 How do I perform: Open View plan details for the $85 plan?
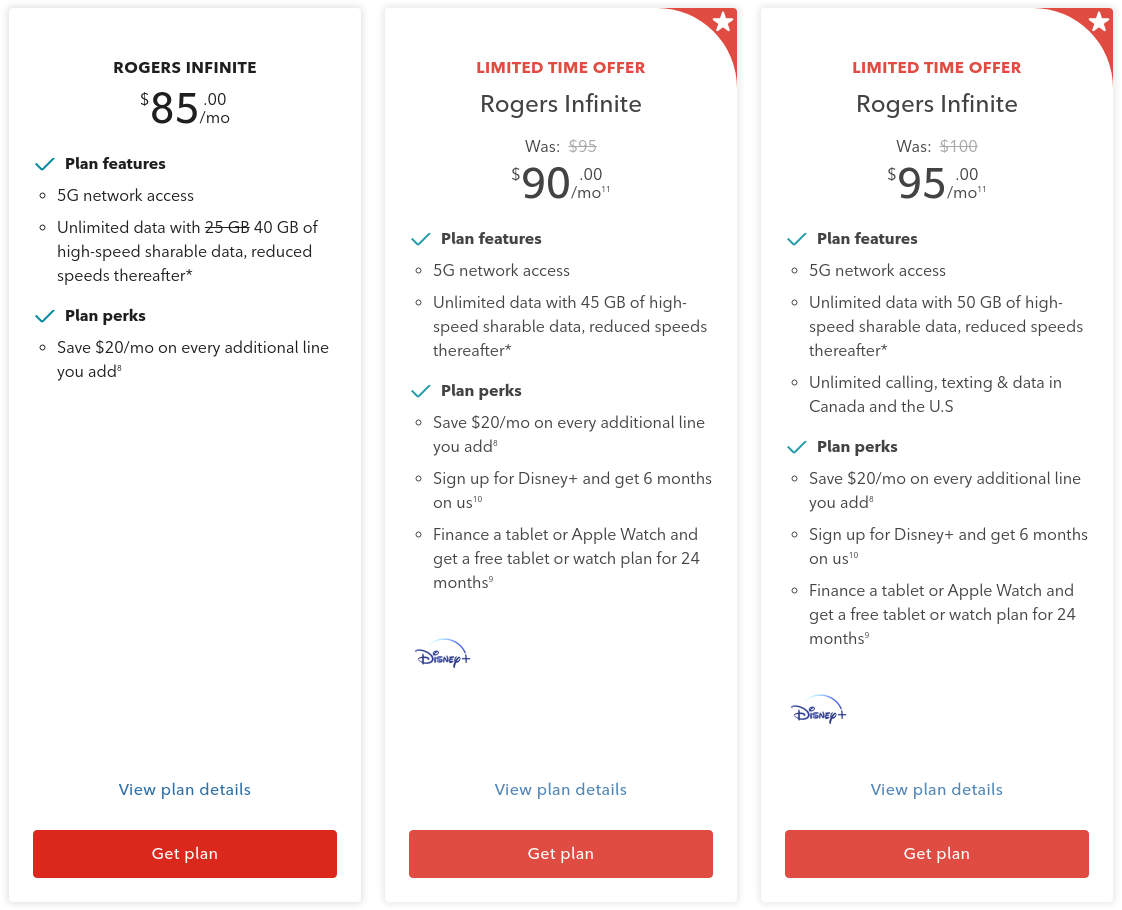pyautogui.click(x=185, y=790)
